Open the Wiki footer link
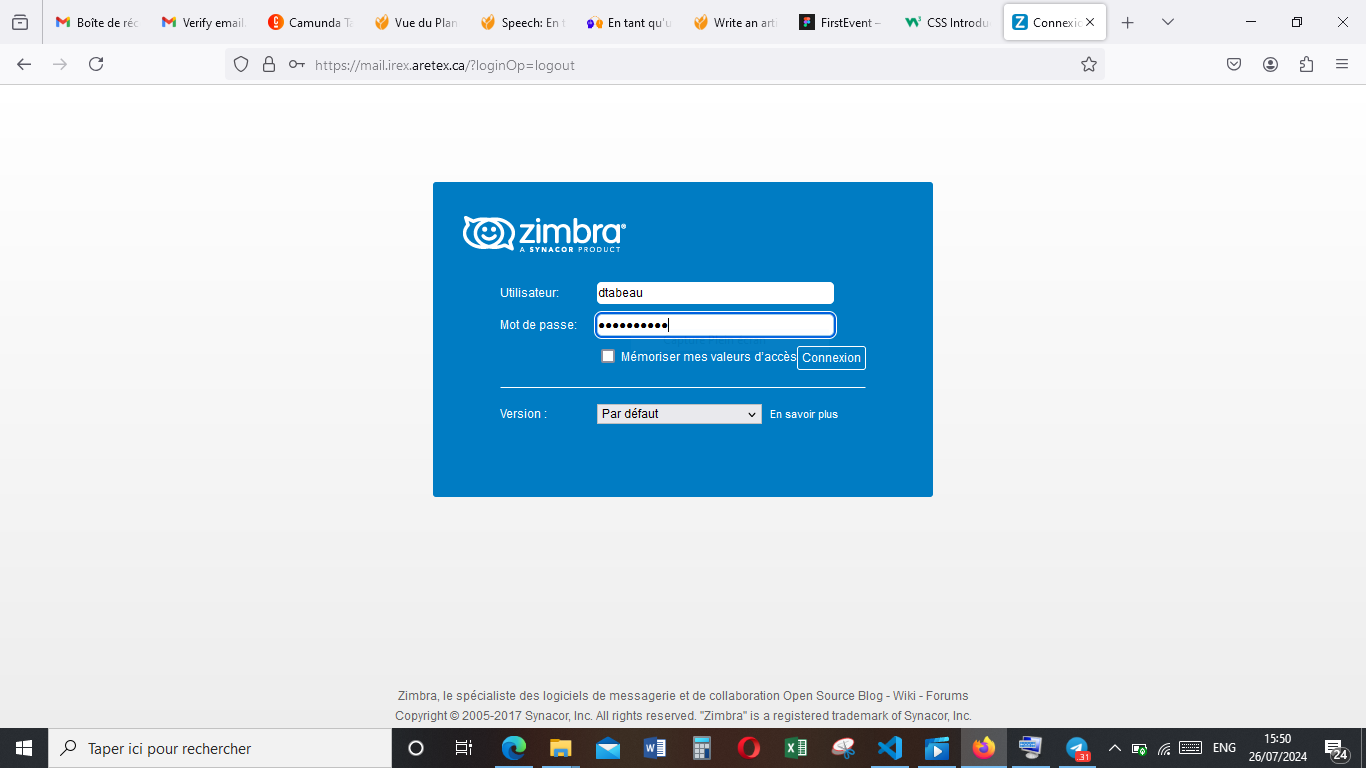 click(x=904, y=696)
